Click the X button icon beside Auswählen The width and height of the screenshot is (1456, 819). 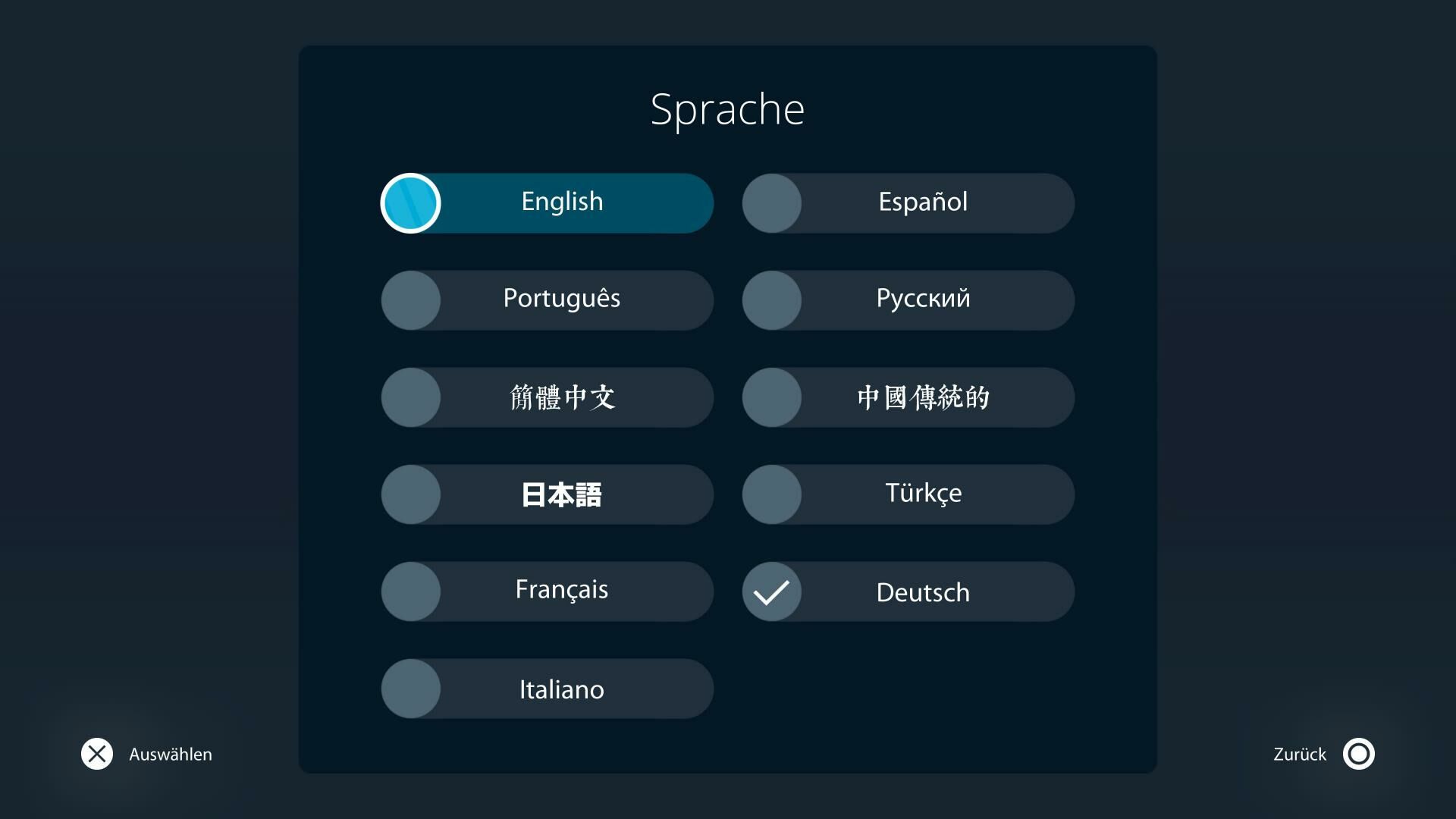click(97, 754)
